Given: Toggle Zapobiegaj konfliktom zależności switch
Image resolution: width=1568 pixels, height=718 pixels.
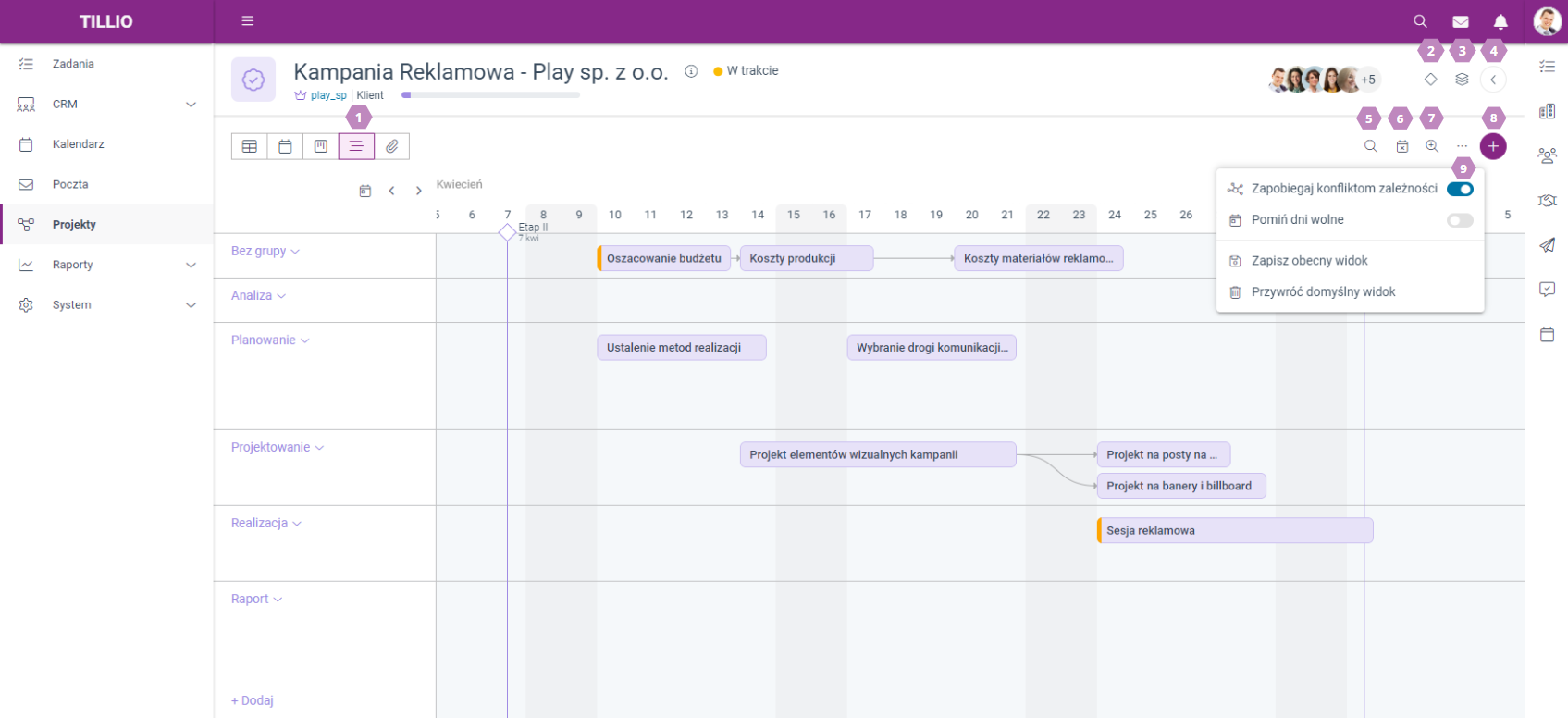Looking at the screenshot, I should 1460,189.
